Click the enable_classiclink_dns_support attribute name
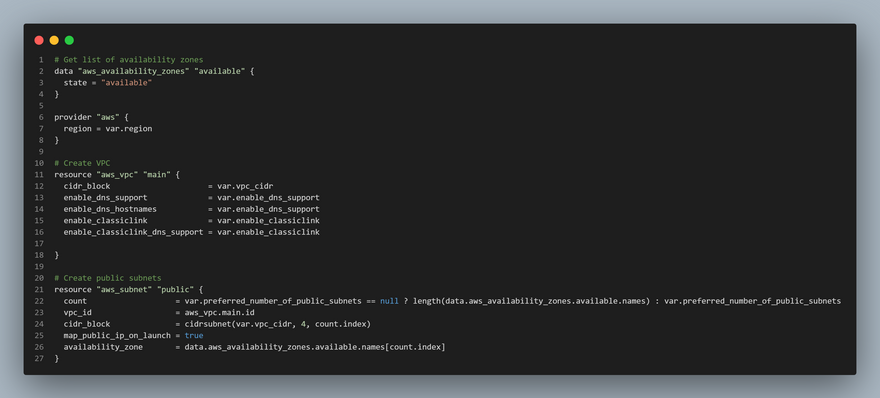Screen dimensions: 880x398 point(134,232)
